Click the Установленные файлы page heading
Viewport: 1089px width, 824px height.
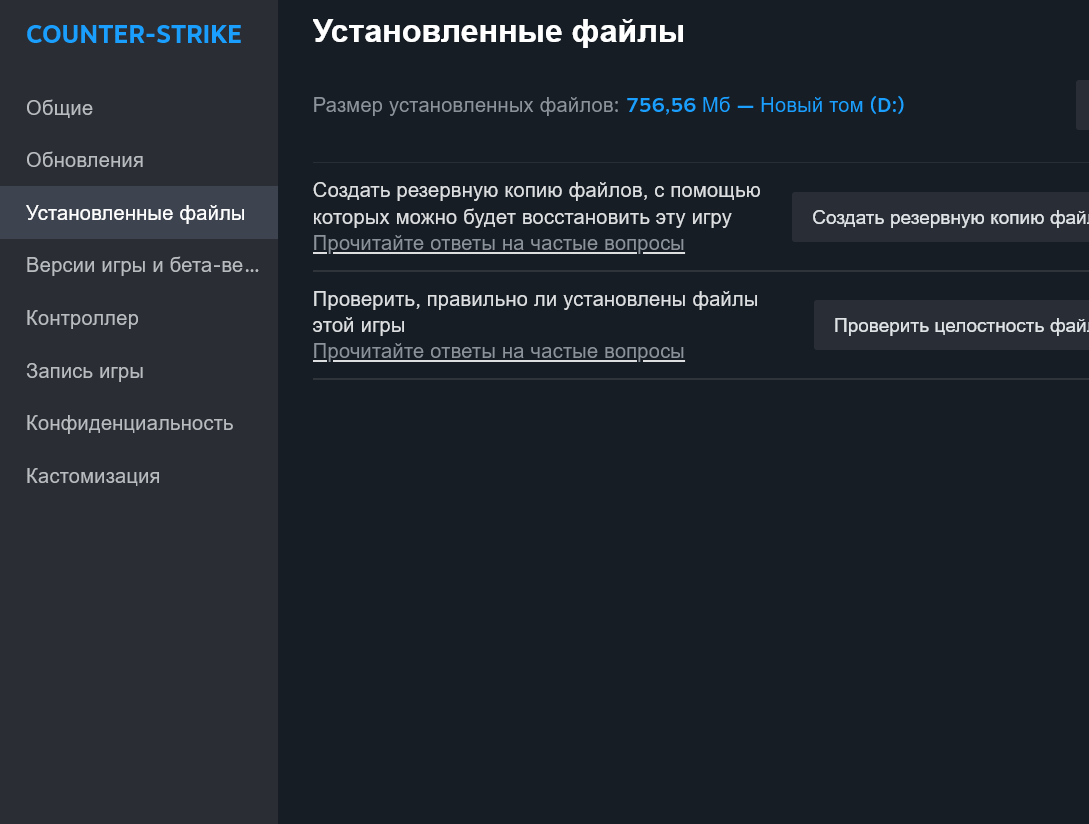[x=498, y=31]
